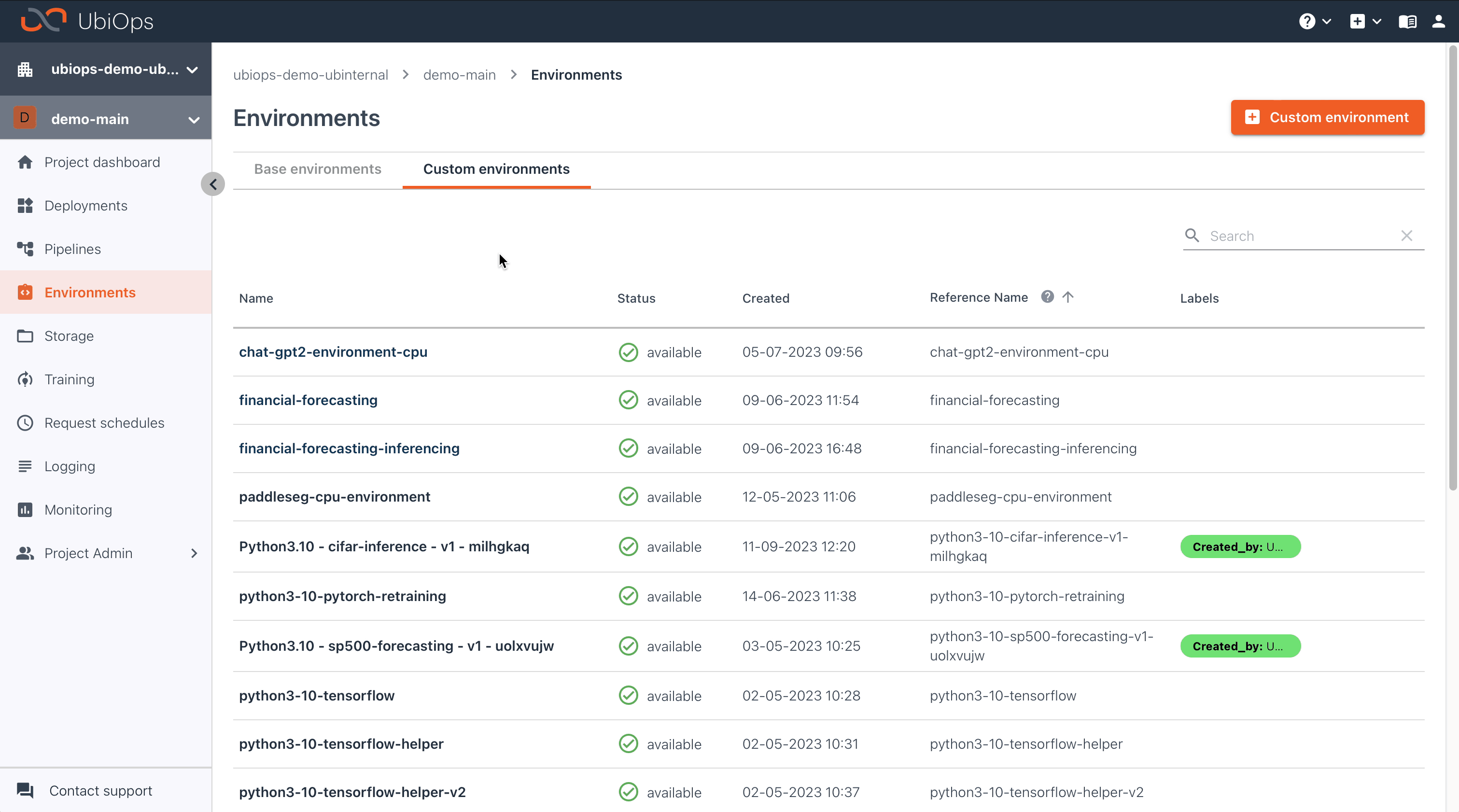
Task: Click the Custom environment button
Action: [1328, 117]
